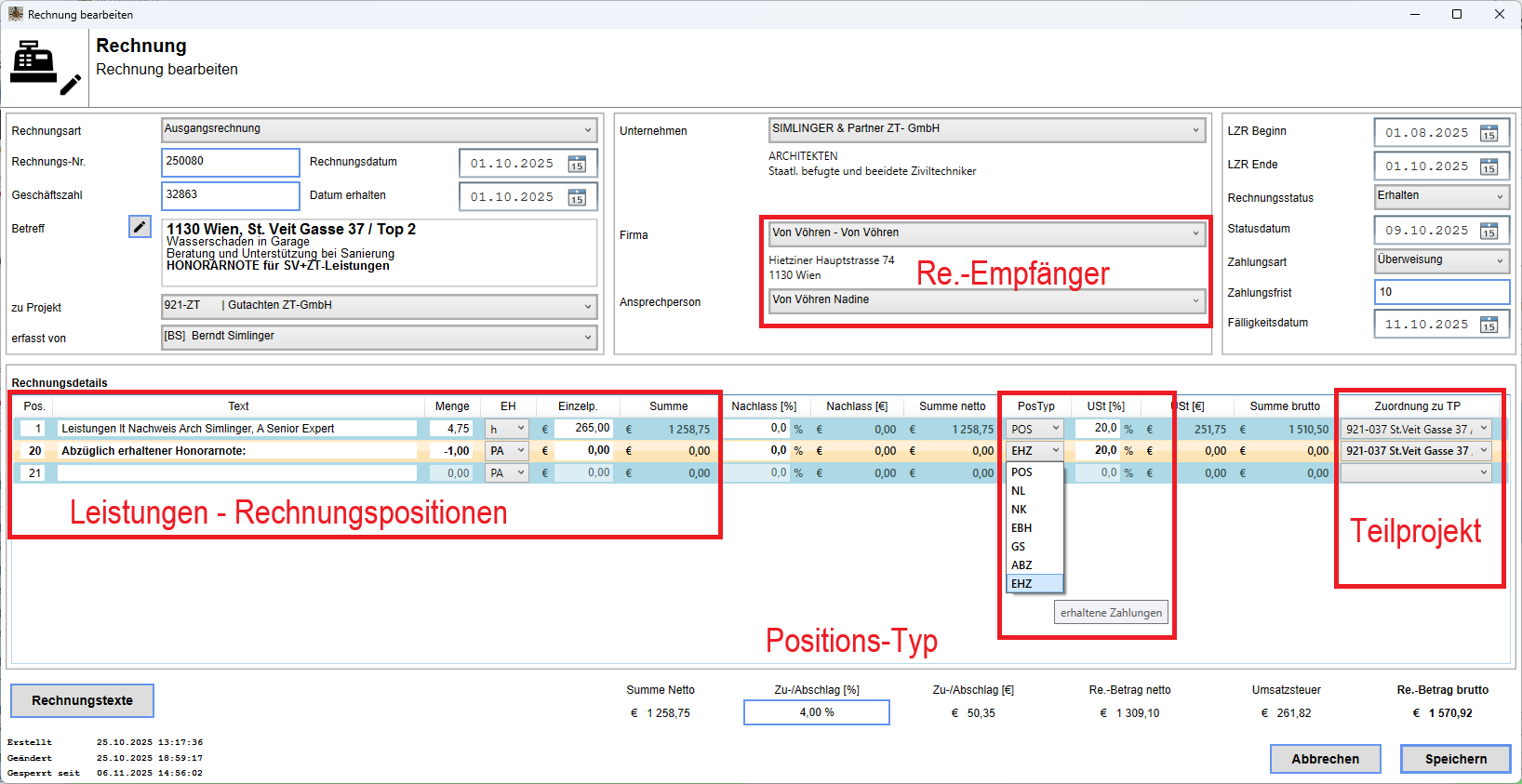Select GS option in PosTyp list
The width and height of the screenshot is (1522, 784).
1019,547
